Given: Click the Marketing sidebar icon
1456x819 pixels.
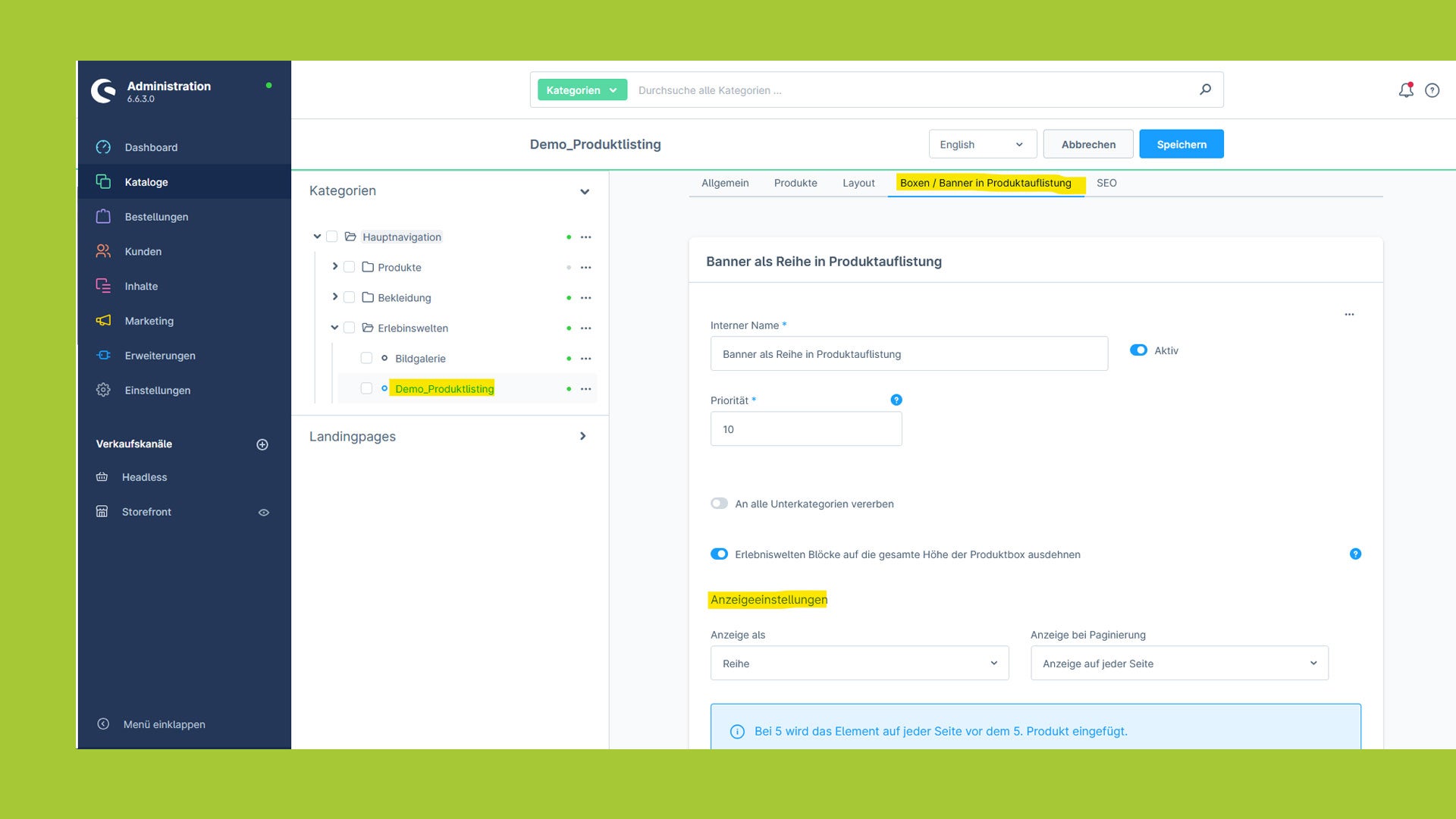Looking at the screenshot, I should tap(103, 320).
